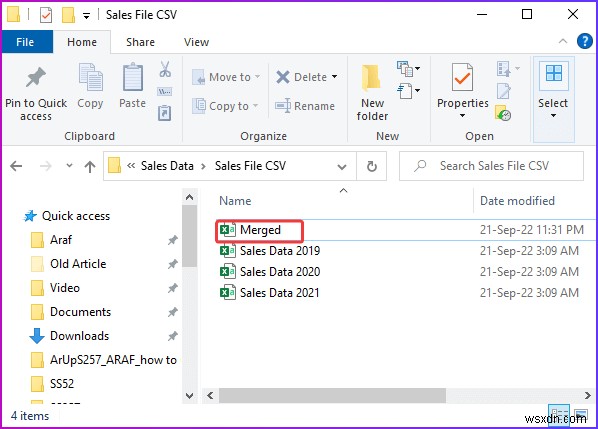Open the Documents quick access folder
598x429 pixels.
point(71,312)
